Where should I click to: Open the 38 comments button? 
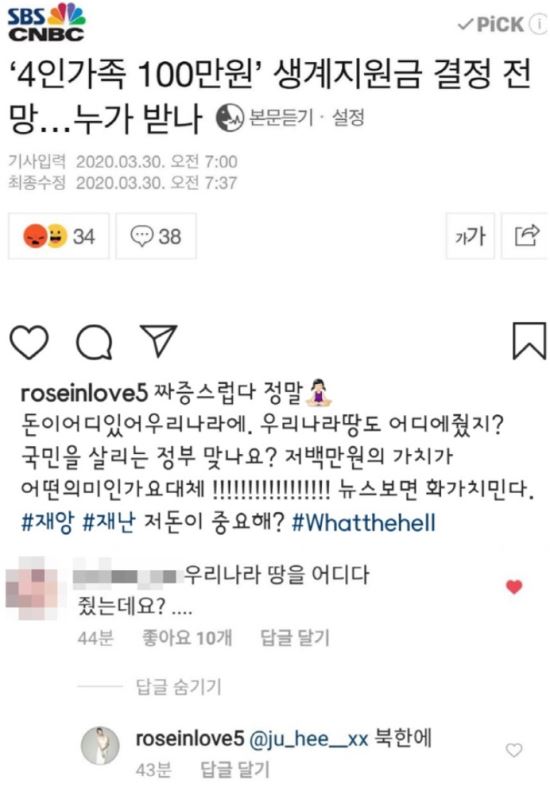point(156,236)
